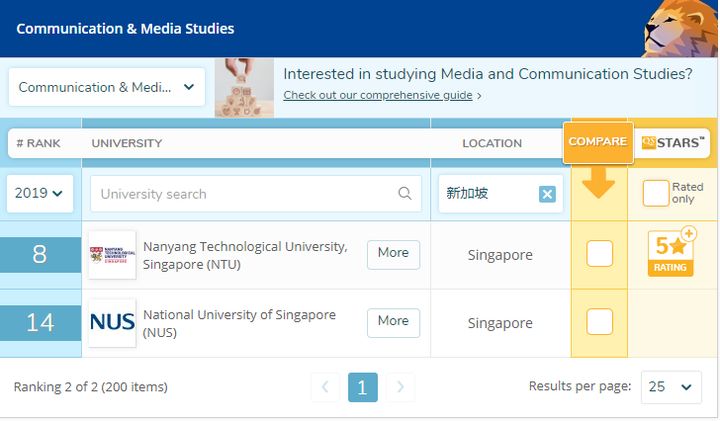
Task: Open the Communication & Medi... subject dropdown
Action: pos(107,87)
